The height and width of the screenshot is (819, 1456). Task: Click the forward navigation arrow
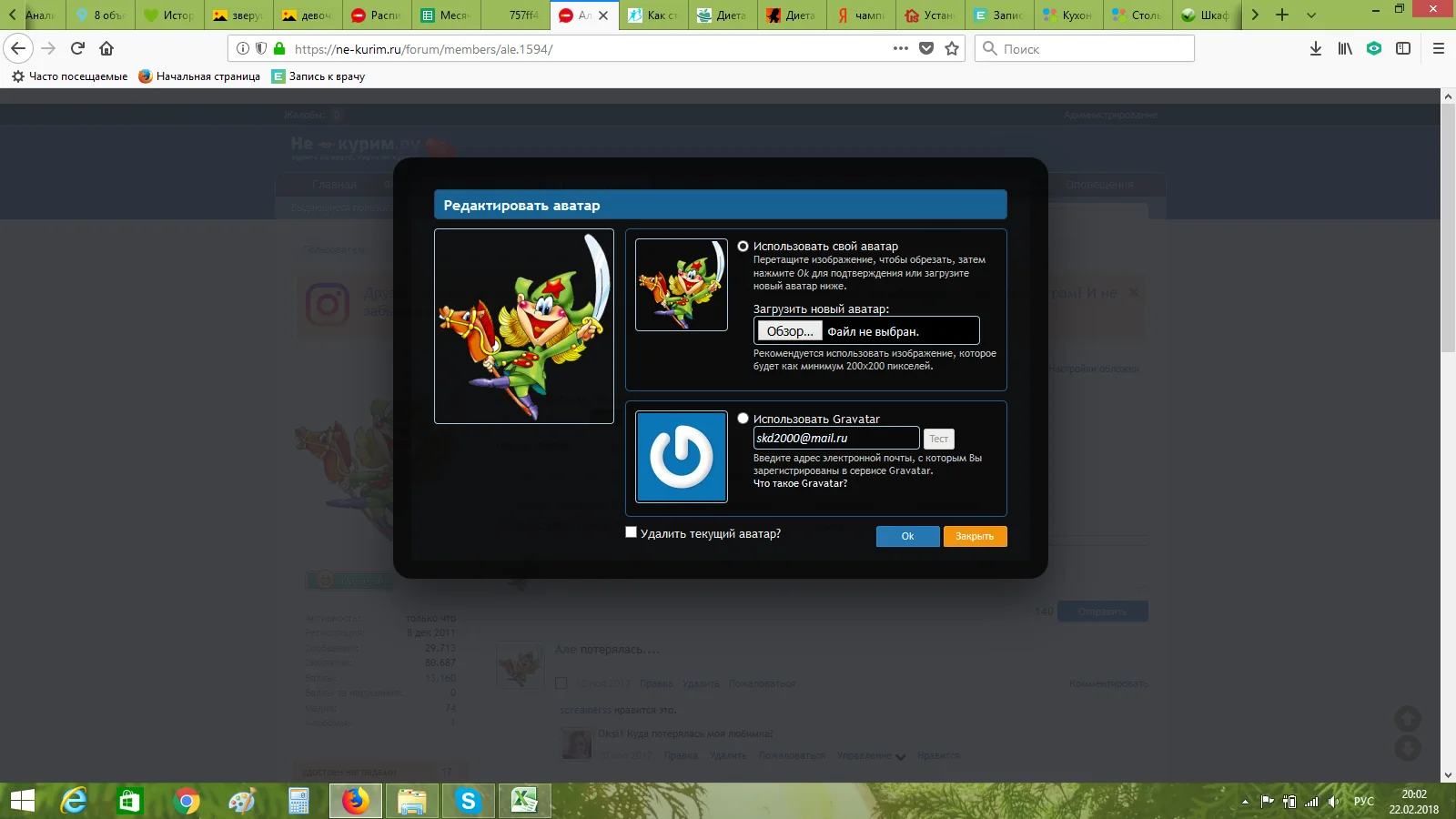coord(48,48)
